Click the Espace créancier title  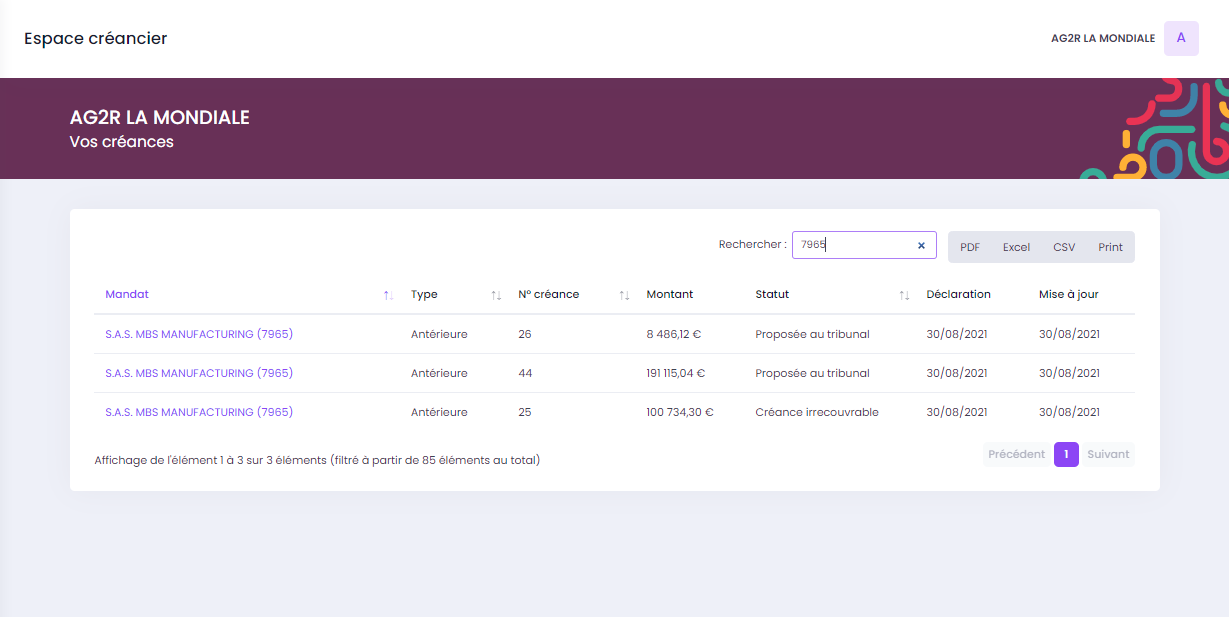pyautogui.click(x=96, y=39)
